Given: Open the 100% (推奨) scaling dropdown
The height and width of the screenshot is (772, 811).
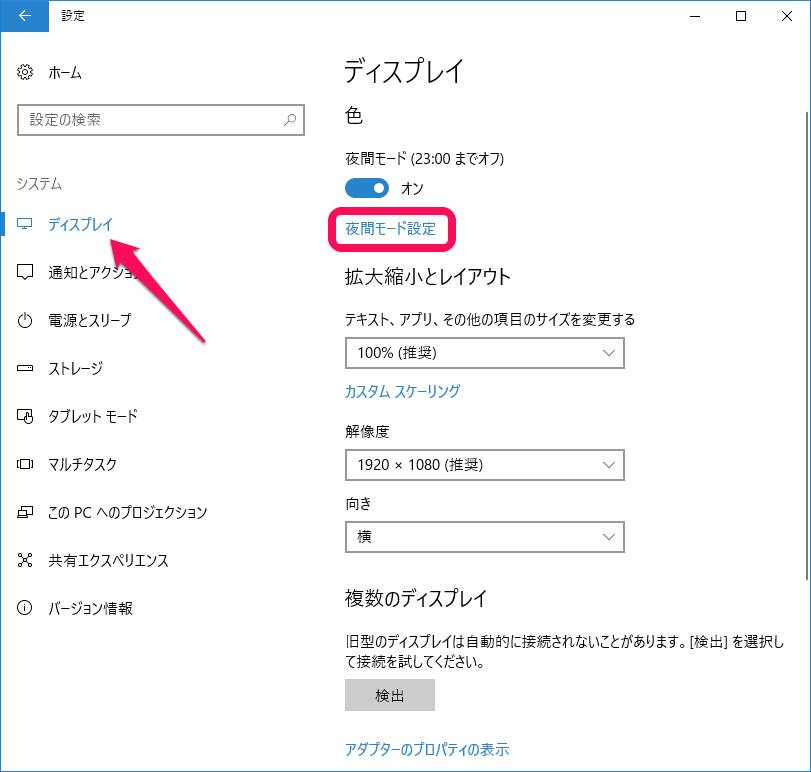Looking at the screenshot, I should (x=485, y=353).
